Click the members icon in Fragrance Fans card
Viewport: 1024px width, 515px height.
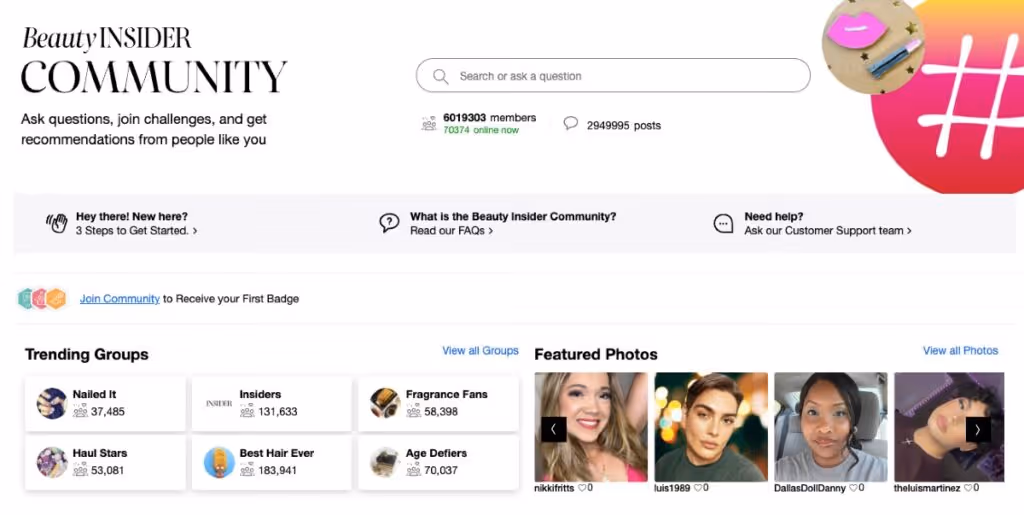coord(413,411)
